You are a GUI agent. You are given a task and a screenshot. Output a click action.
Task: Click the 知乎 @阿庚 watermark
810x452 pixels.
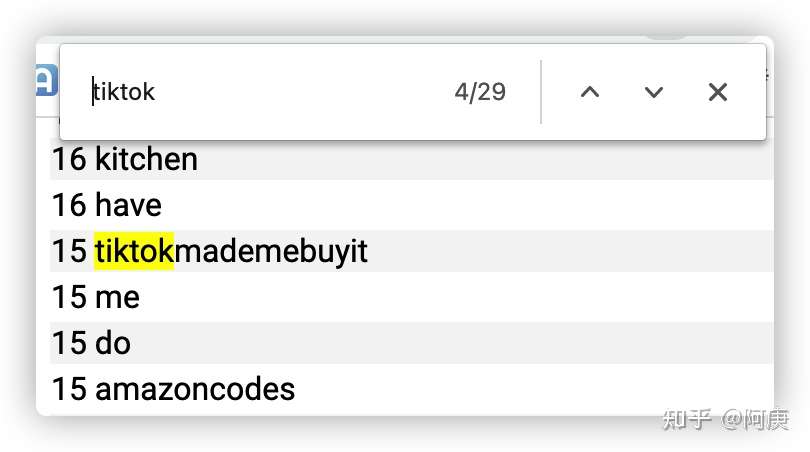(x=726, y=419)
